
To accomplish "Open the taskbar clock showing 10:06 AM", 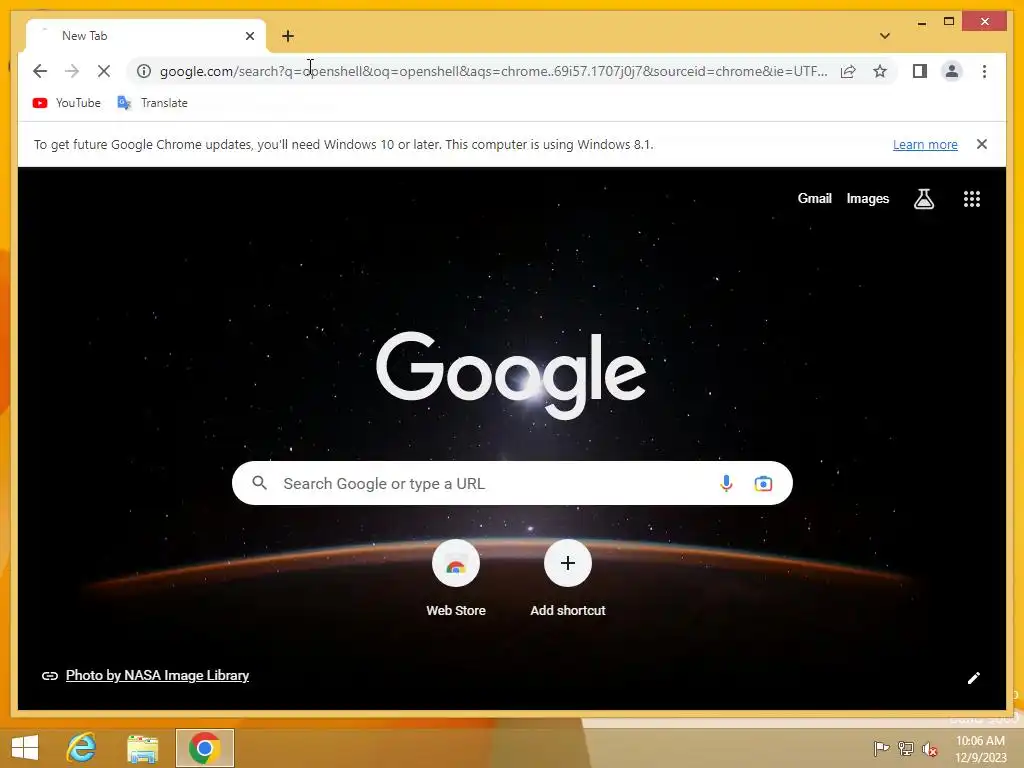I will click(x=980, y=749).
